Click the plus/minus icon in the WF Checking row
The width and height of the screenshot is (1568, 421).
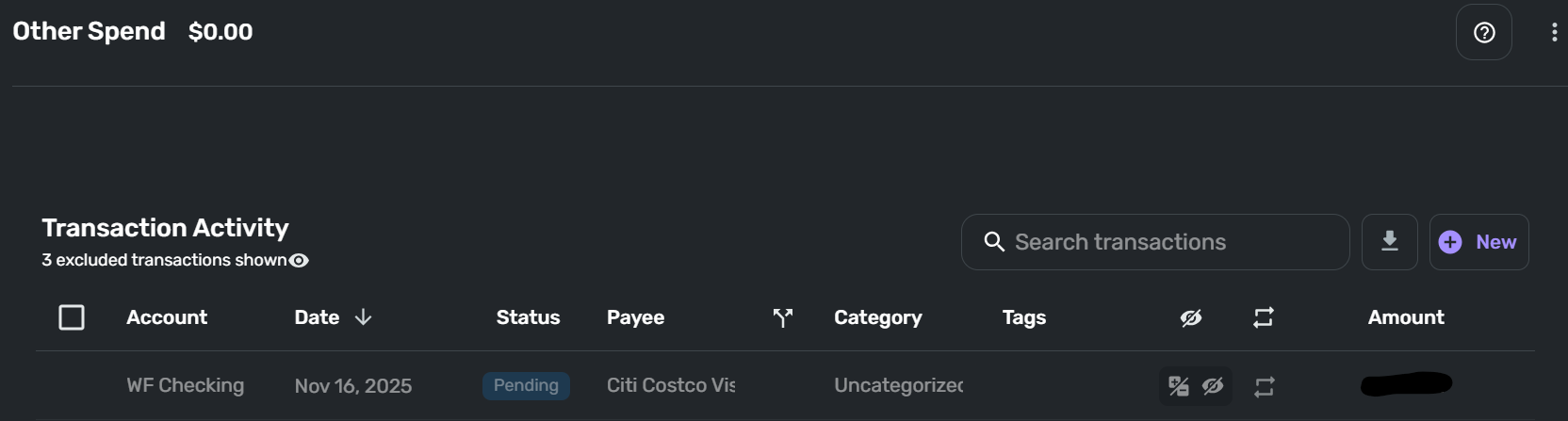point(1178,386)
